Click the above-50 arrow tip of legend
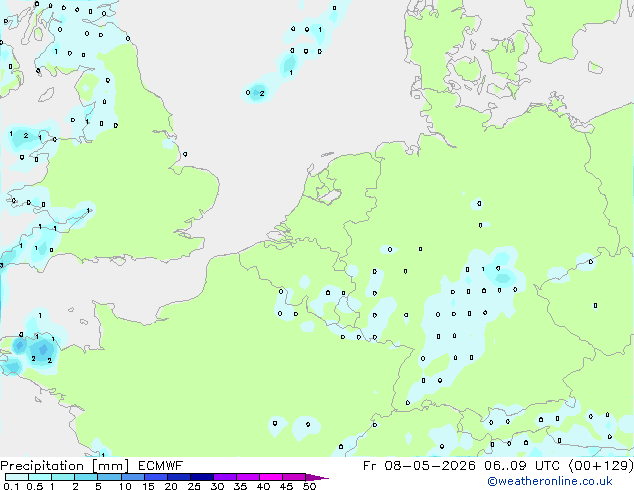Image resolution: width=634 pixels, height=490 pixels. [x=317, y=477]
